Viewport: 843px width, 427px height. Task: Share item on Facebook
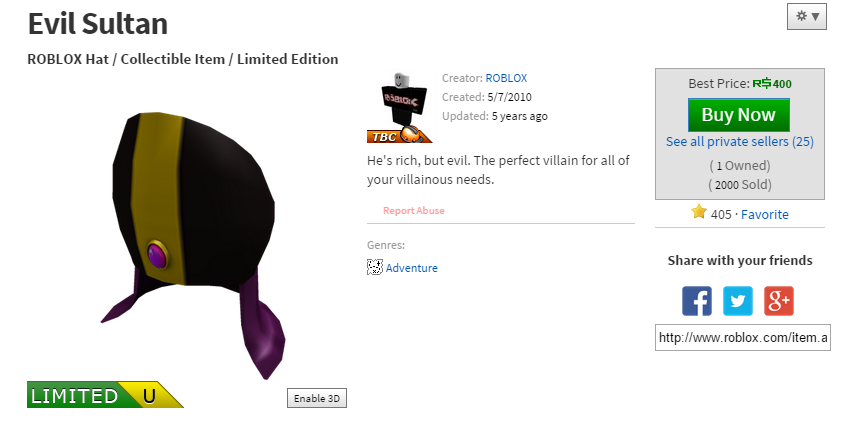coord(697,301)
